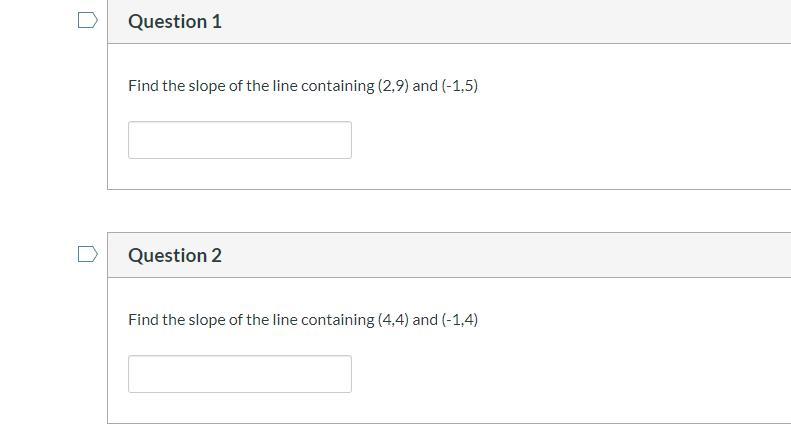Flag Question 1 with the flag icon
This screenshot has height=445, width=791.
[88, 20]
